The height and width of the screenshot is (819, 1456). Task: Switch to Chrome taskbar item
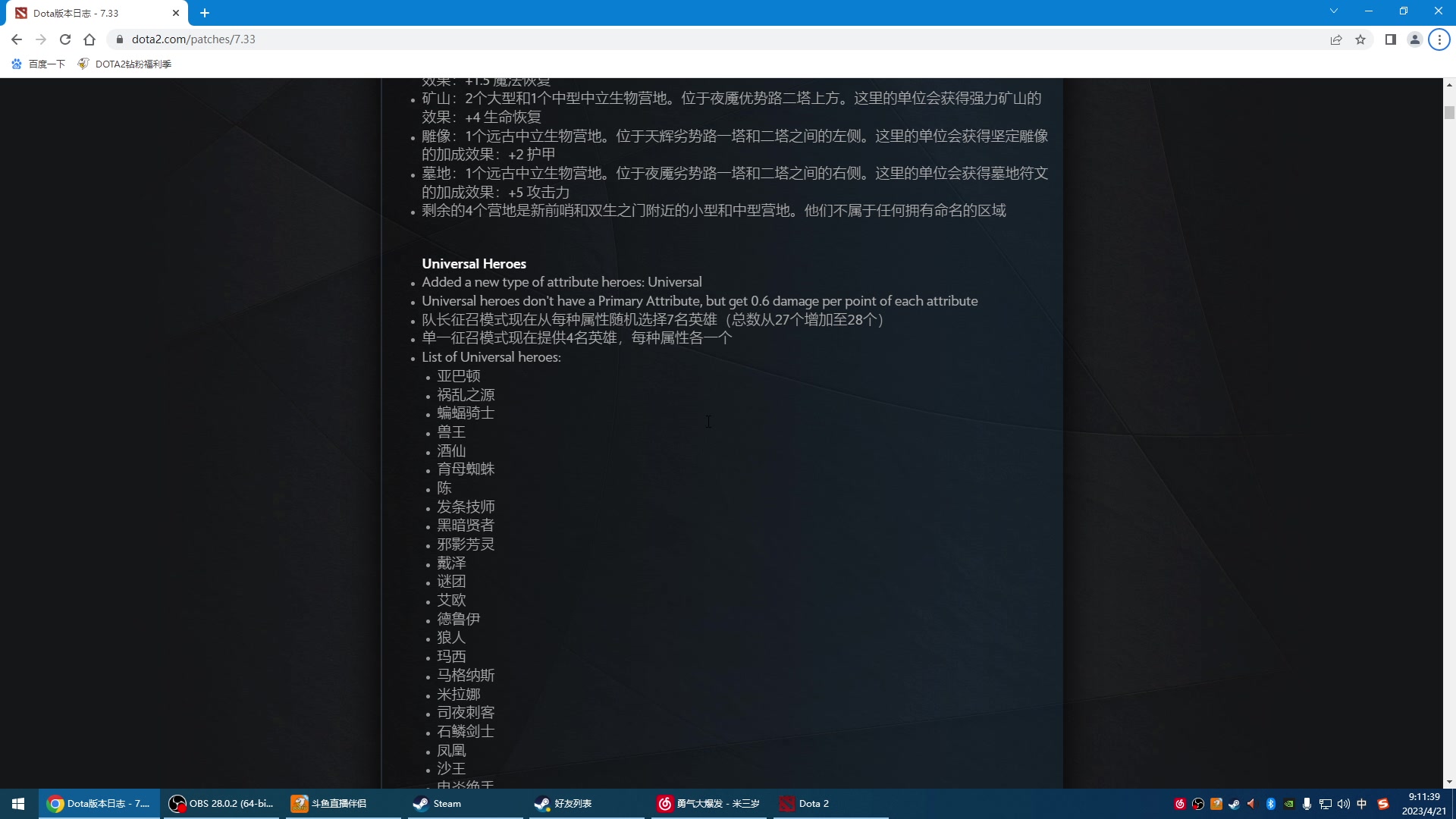pos(99,804)
